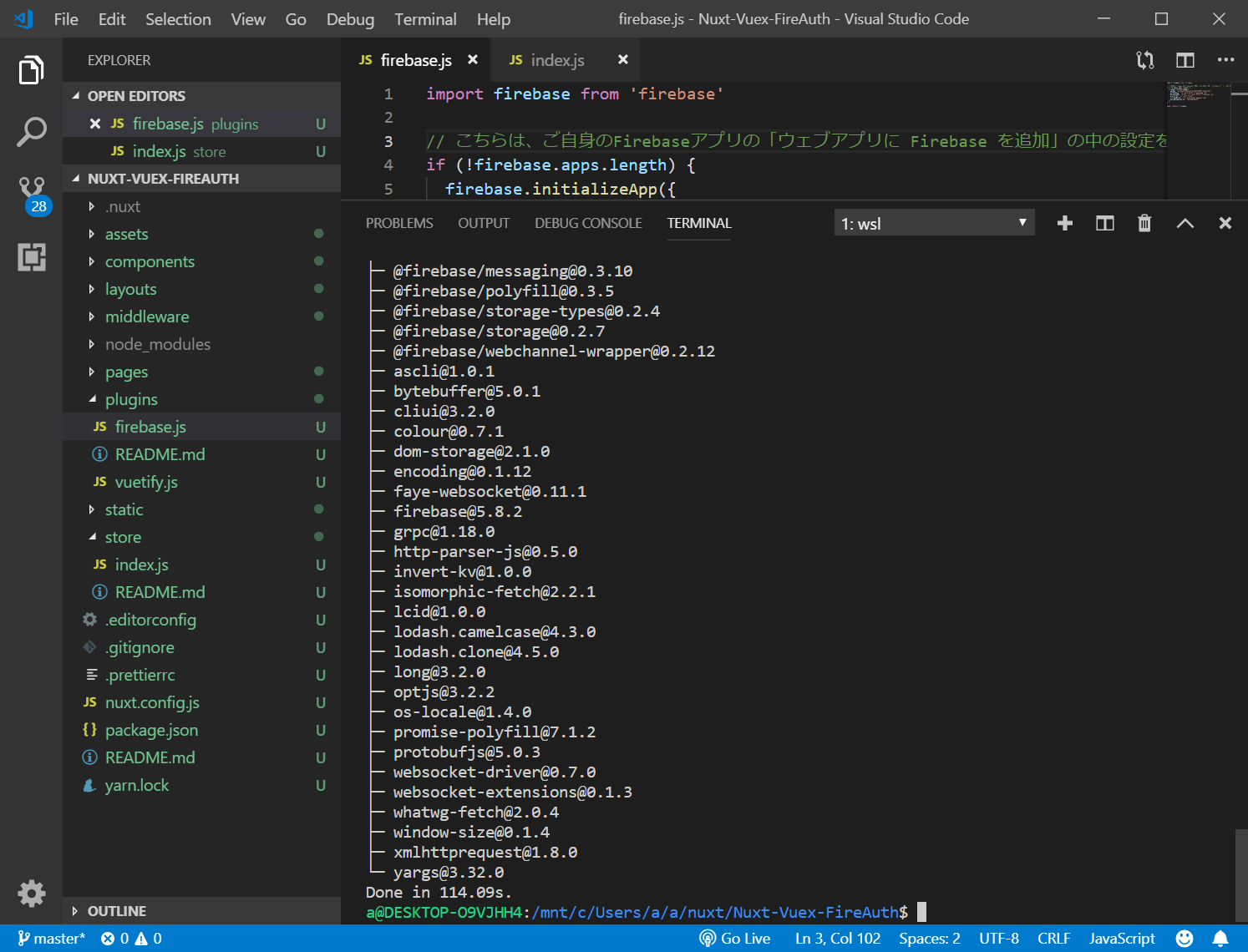Kill terminal using trash icon
The image size is (1248, 952).
click(1144, 223)
